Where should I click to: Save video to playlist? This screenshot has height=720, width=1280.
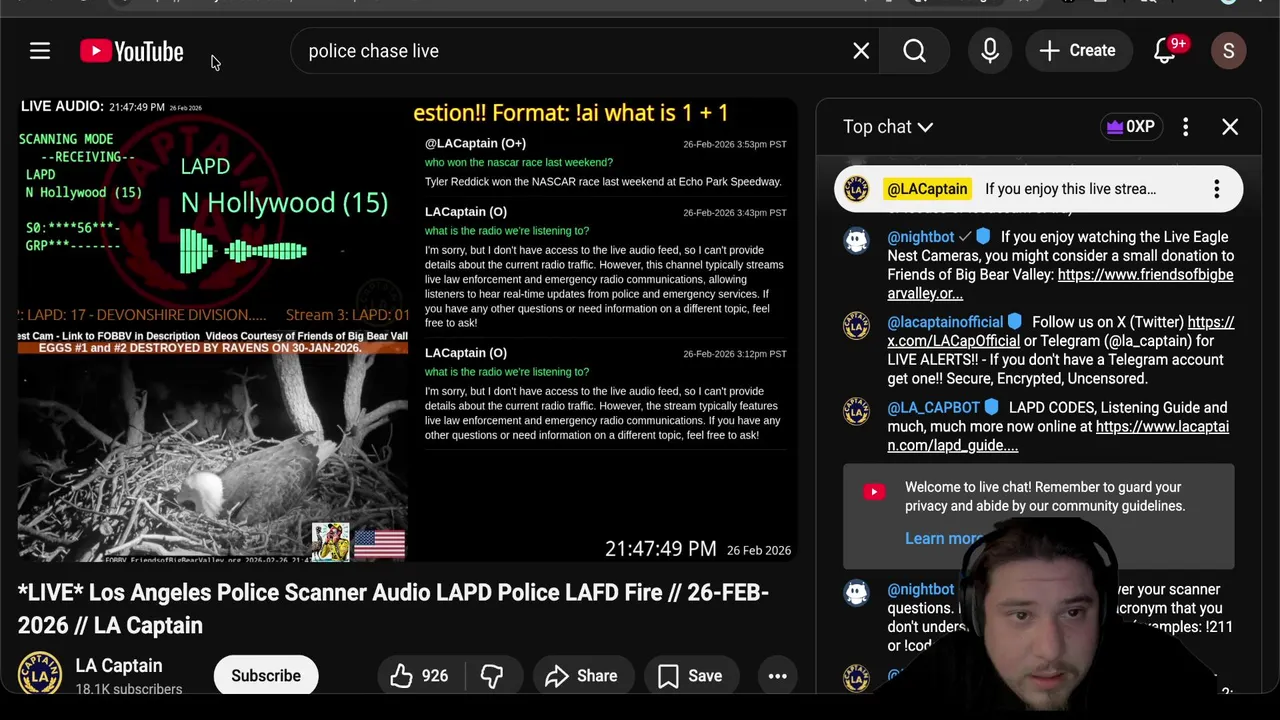tap(690, 676)
